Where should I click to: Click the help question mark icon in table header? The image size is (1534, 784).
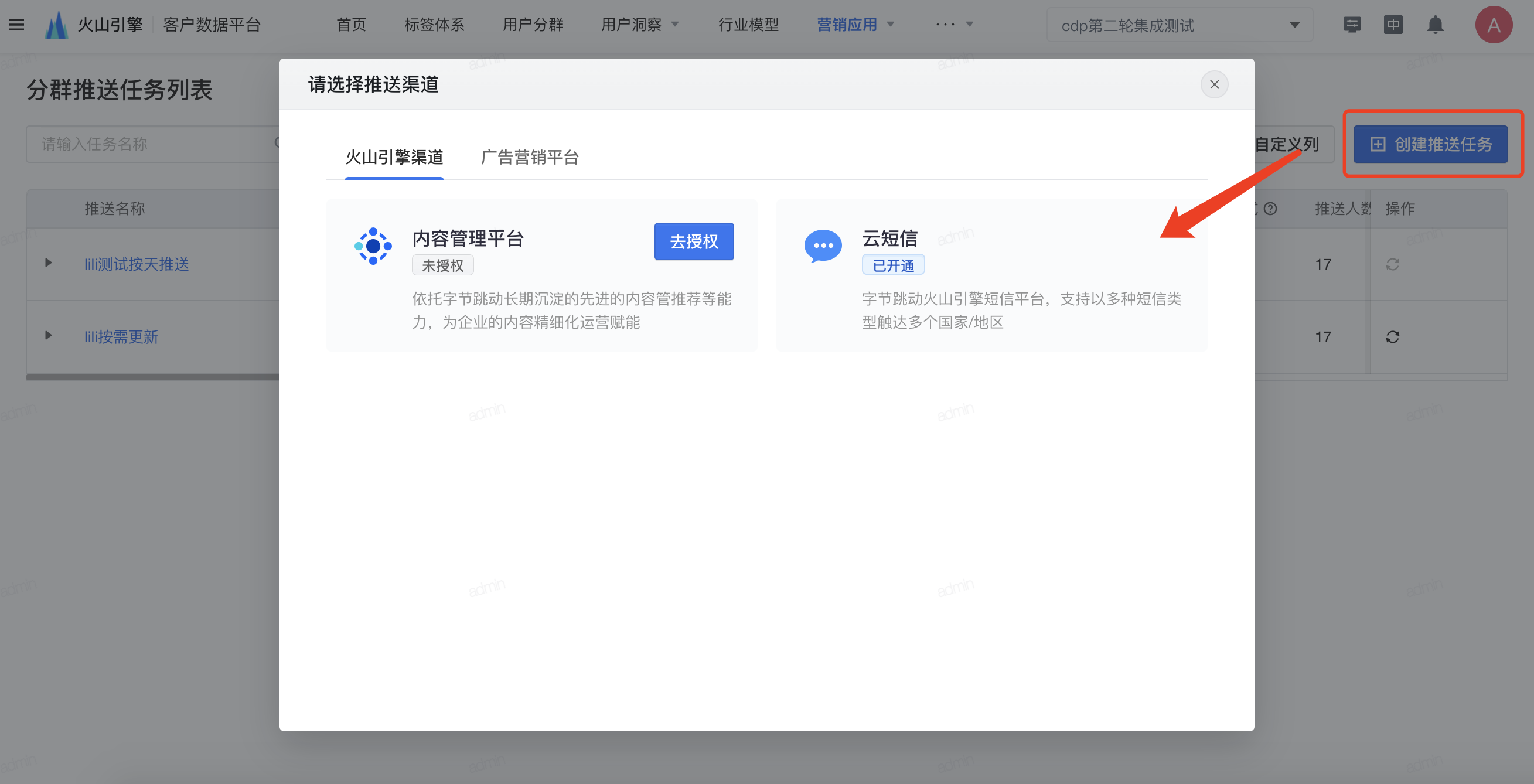[x=1270, y=209]
